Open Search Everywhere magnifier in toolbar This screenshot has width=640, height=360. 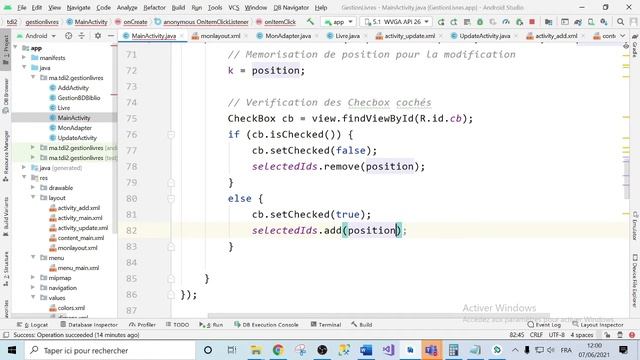point(620,22)
